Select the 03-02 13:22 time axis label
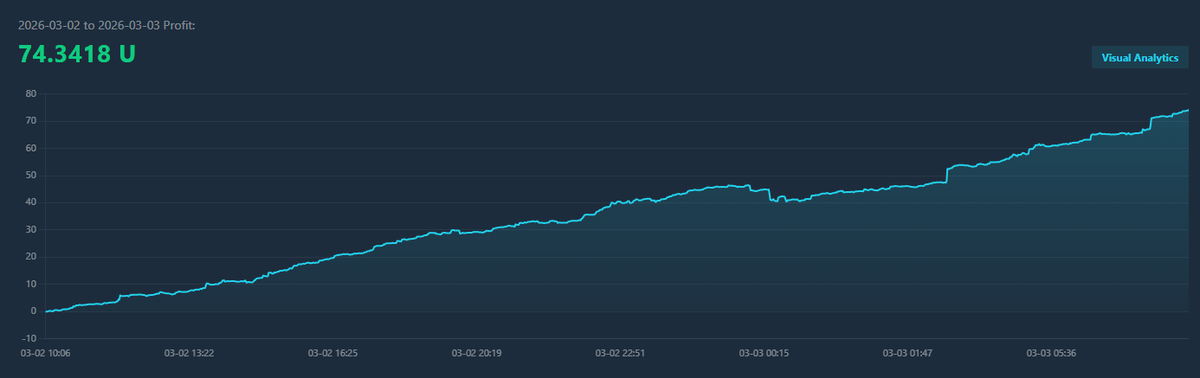Screen dimensions: 1200x378 click(x=189, y=352)
